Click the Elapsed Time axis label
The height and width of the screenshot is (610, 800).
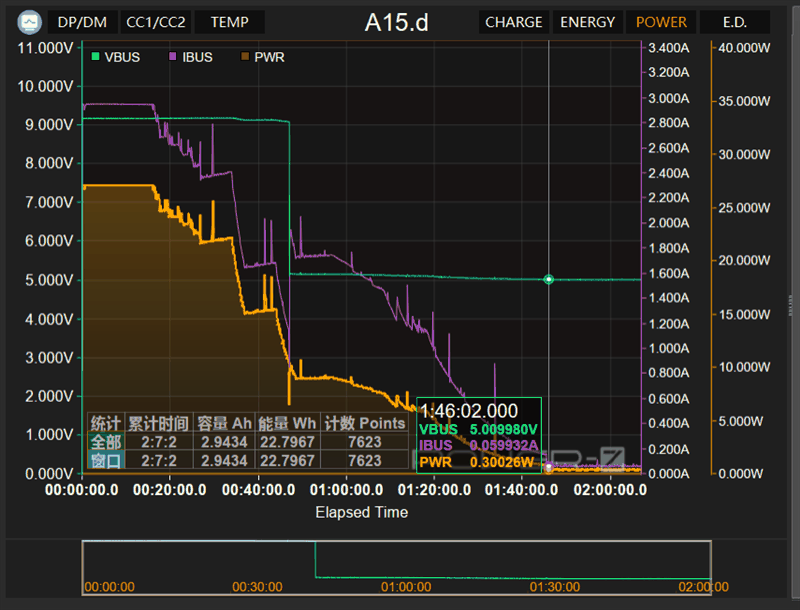click(361, 512)
